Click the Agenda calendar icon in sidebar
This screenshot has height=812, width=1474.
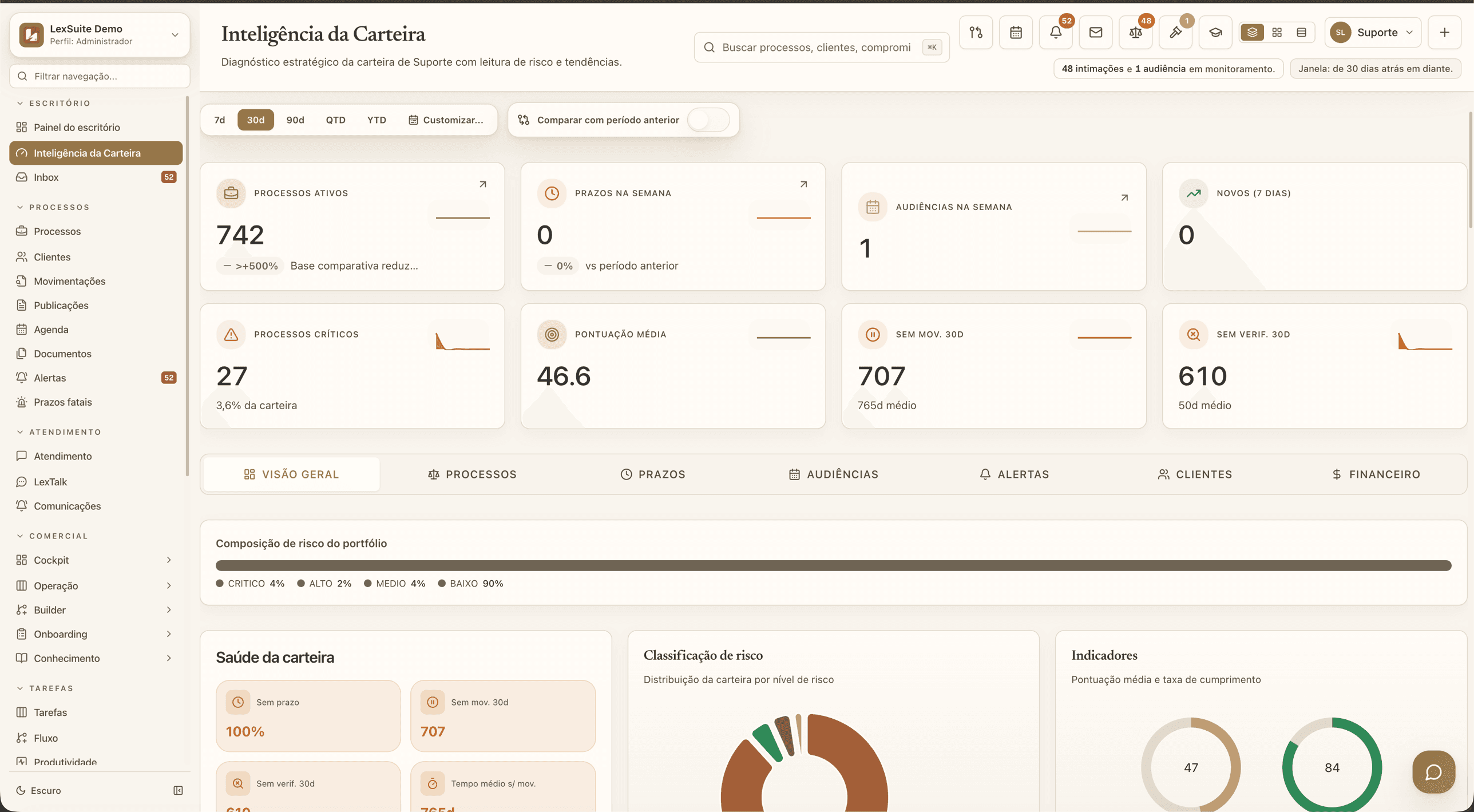click(x=22, y=330)
